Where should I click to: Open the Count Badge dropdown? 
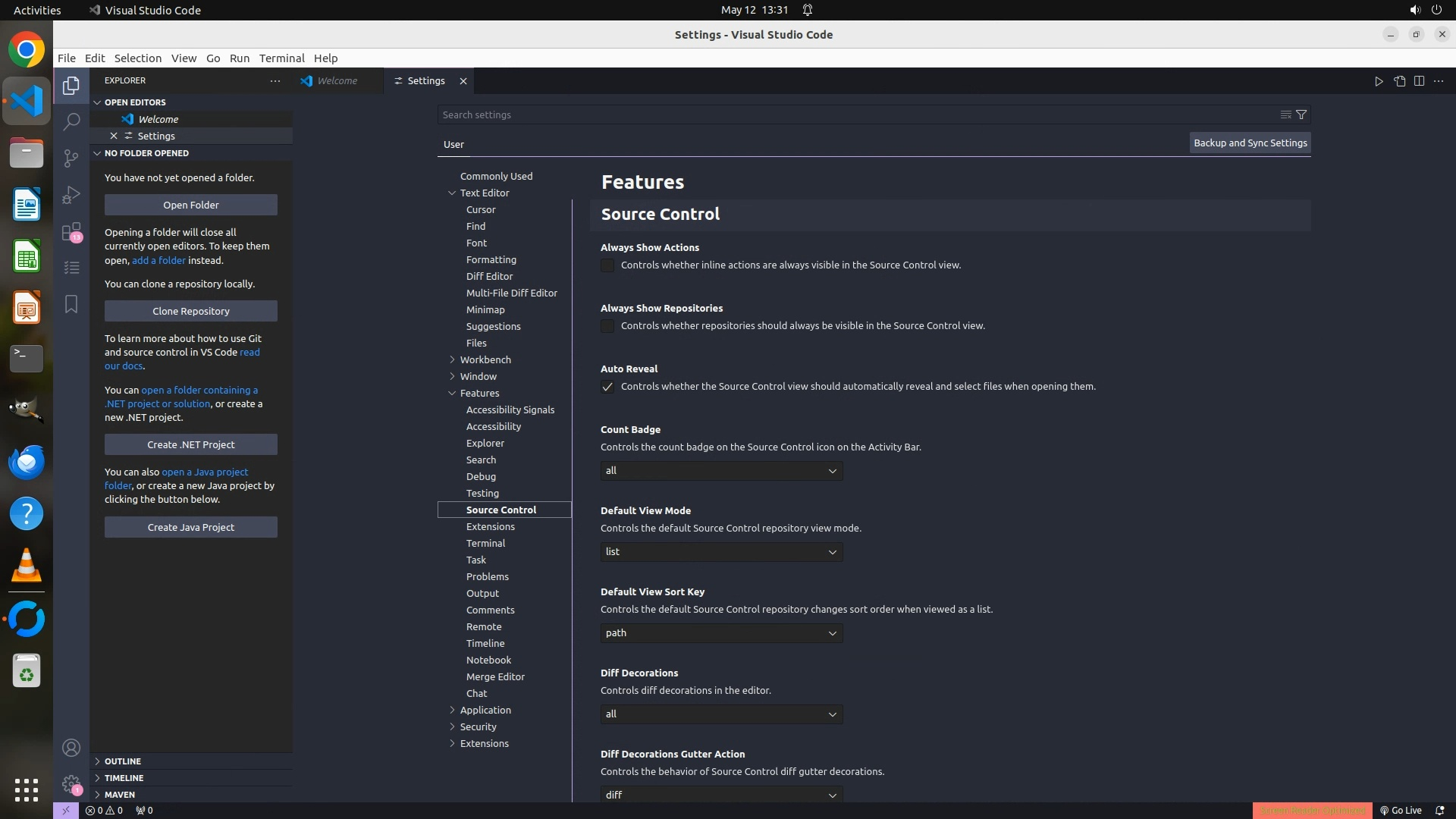[x=721, y=471]
